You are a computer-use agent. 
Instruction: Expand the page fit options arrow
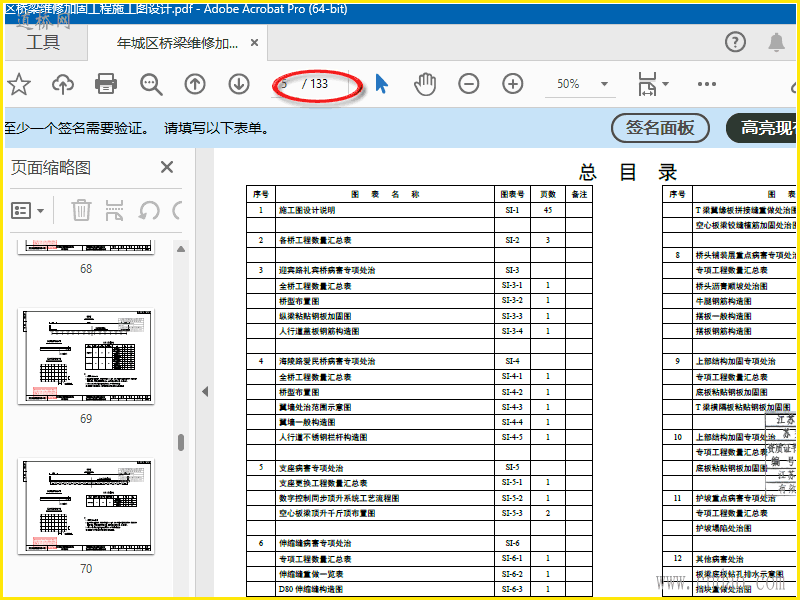[x=665, y=84]
